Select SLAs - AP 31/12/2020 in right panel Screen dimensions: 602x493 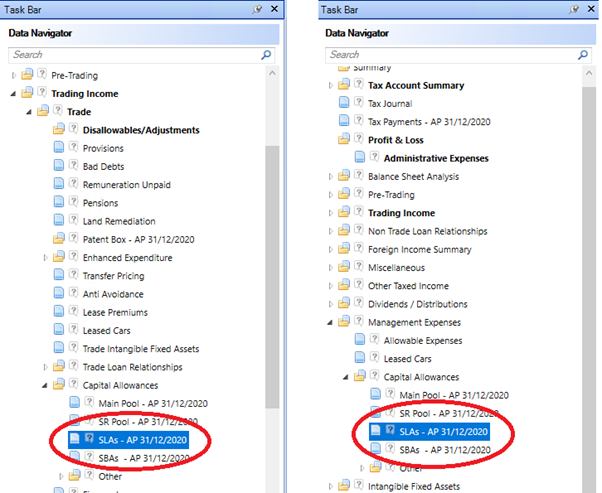coord(429,432)
